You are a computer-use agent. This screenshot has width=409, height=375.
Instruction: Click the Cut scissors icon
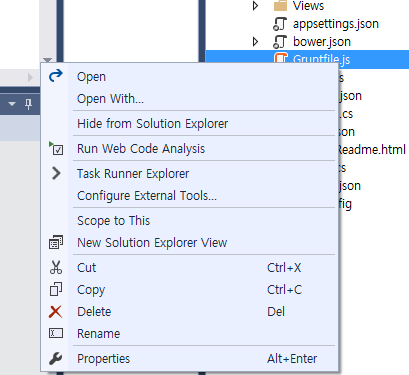(x=56, y=267)
